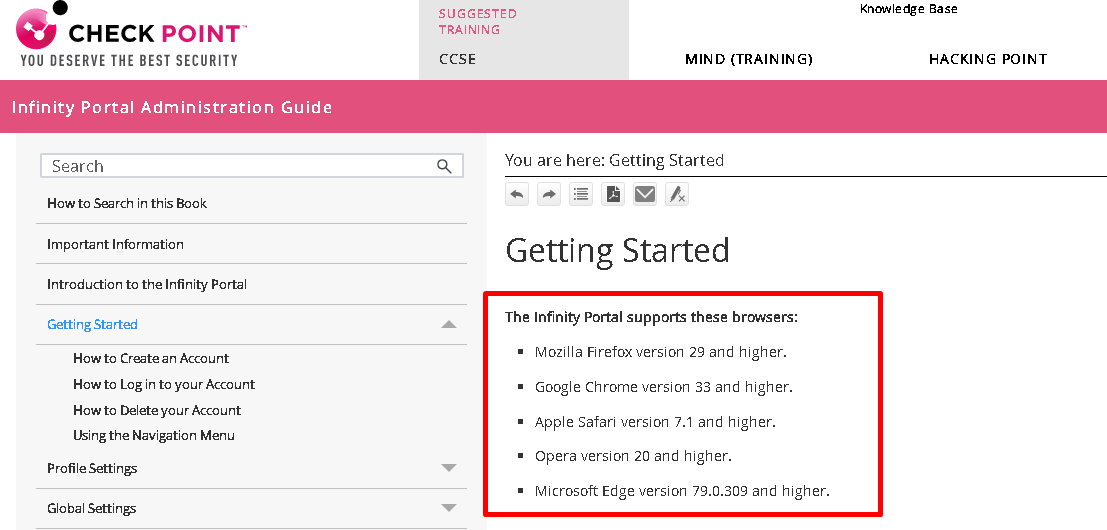Open Introduction to the Infinity Portal

point(147,284)
